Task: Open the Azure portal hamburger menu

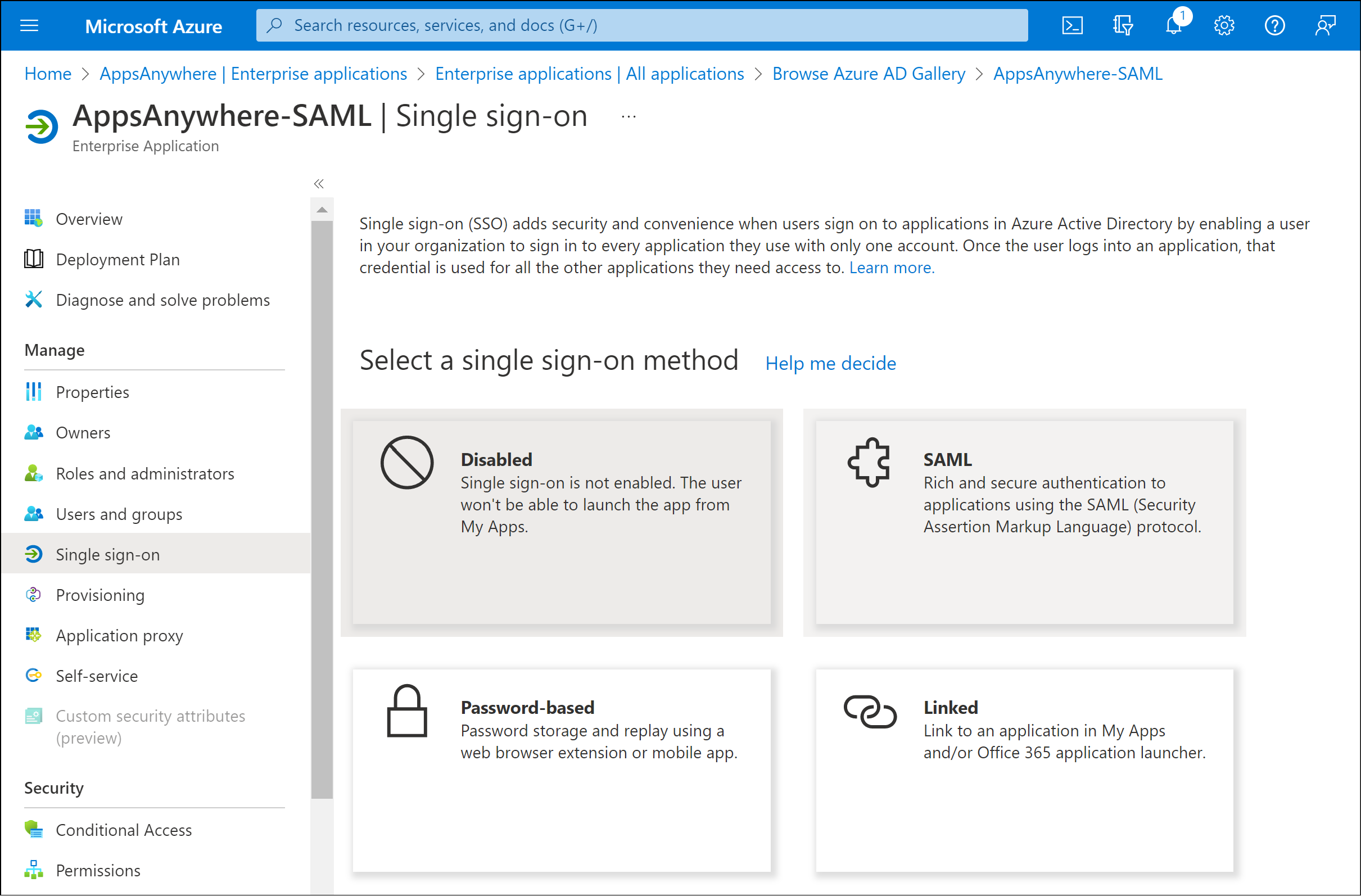Action: (x=28, y=25)
